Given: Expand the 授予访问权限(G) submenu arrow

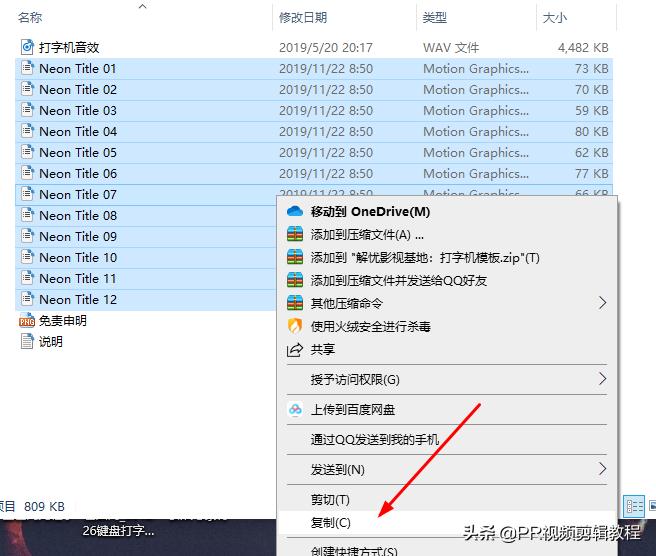Looking at the screenshot, I should 602,379.
